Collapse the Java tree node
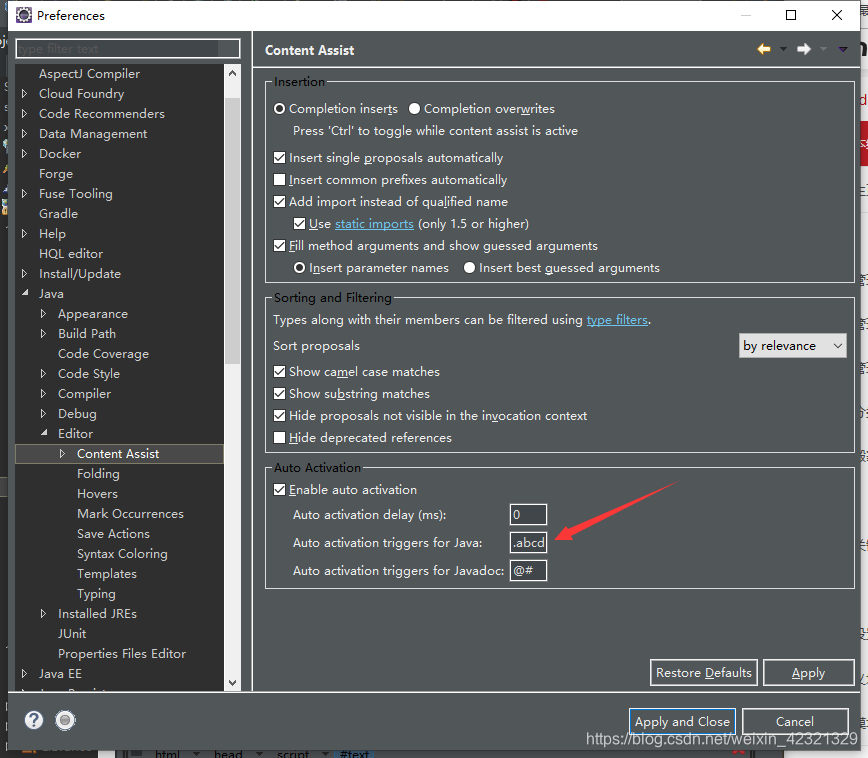This screenshot has height=758, width=868. click(x=25, y=293)
